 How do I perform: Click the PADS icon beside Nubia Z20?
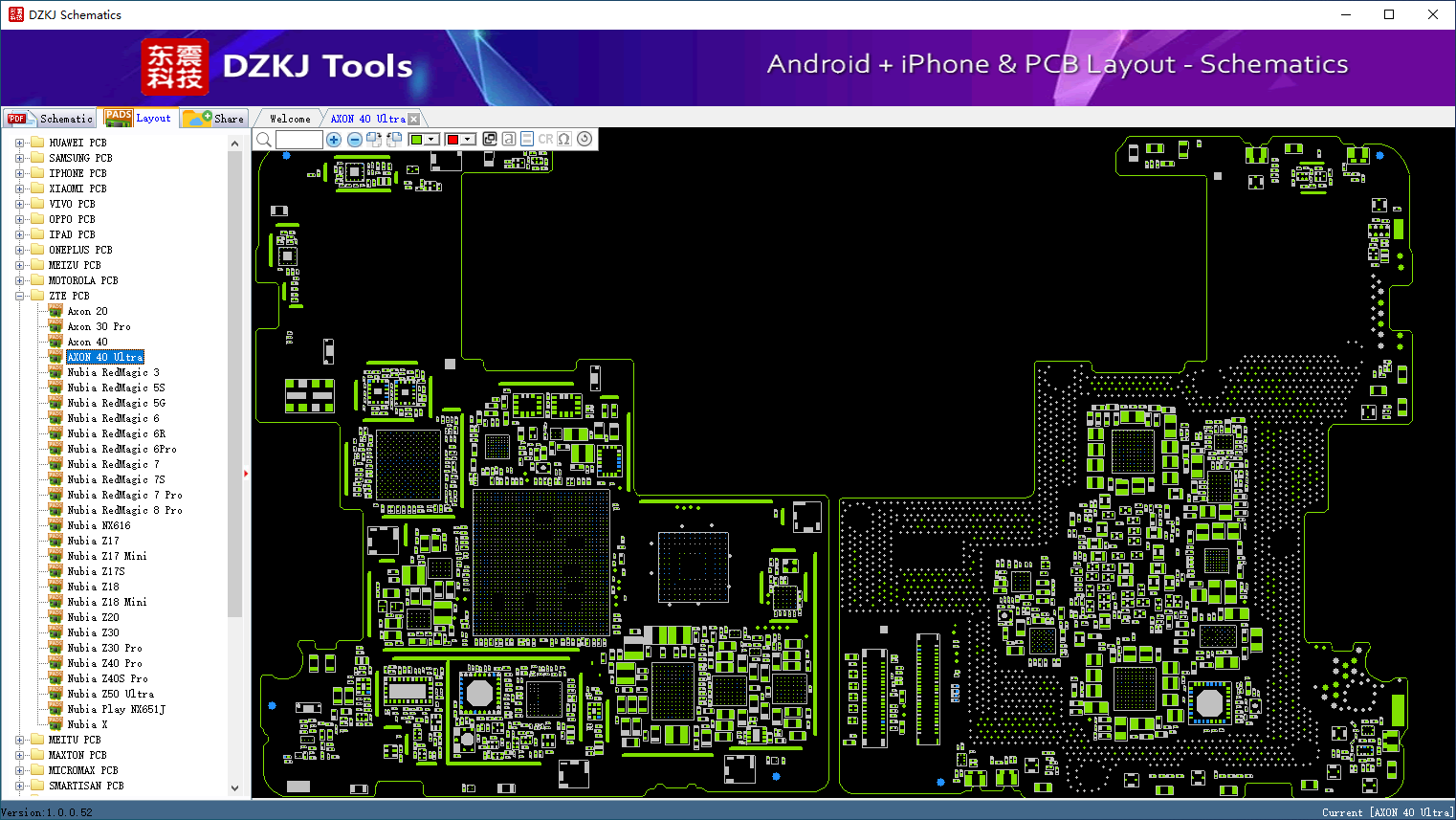[55, 617]
